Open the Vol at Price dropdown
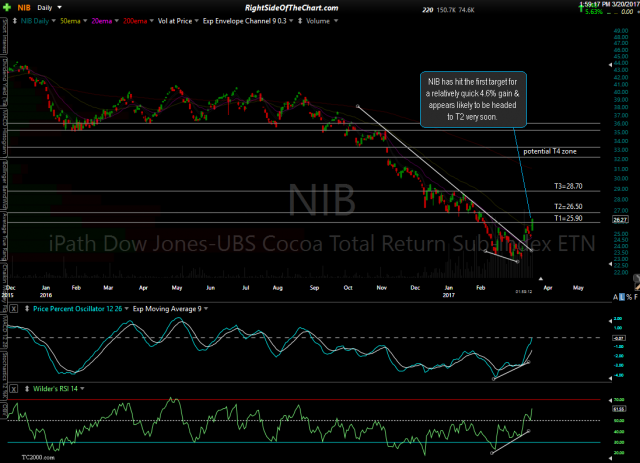 pyautogui.click(x=196, y=21)
